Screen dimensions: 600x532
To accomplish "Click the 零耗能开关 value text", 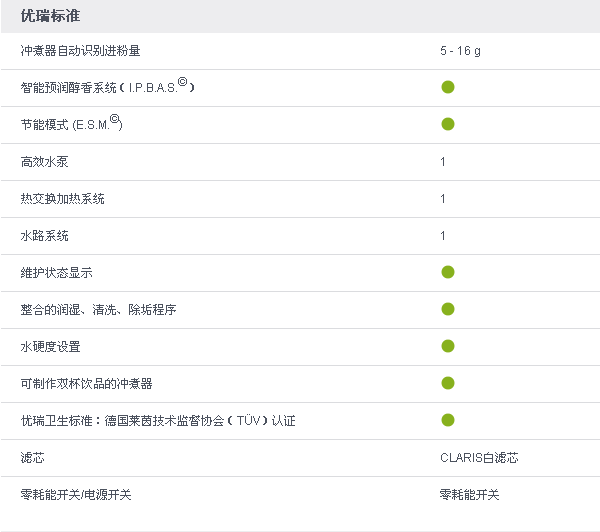I will [470, 494].
